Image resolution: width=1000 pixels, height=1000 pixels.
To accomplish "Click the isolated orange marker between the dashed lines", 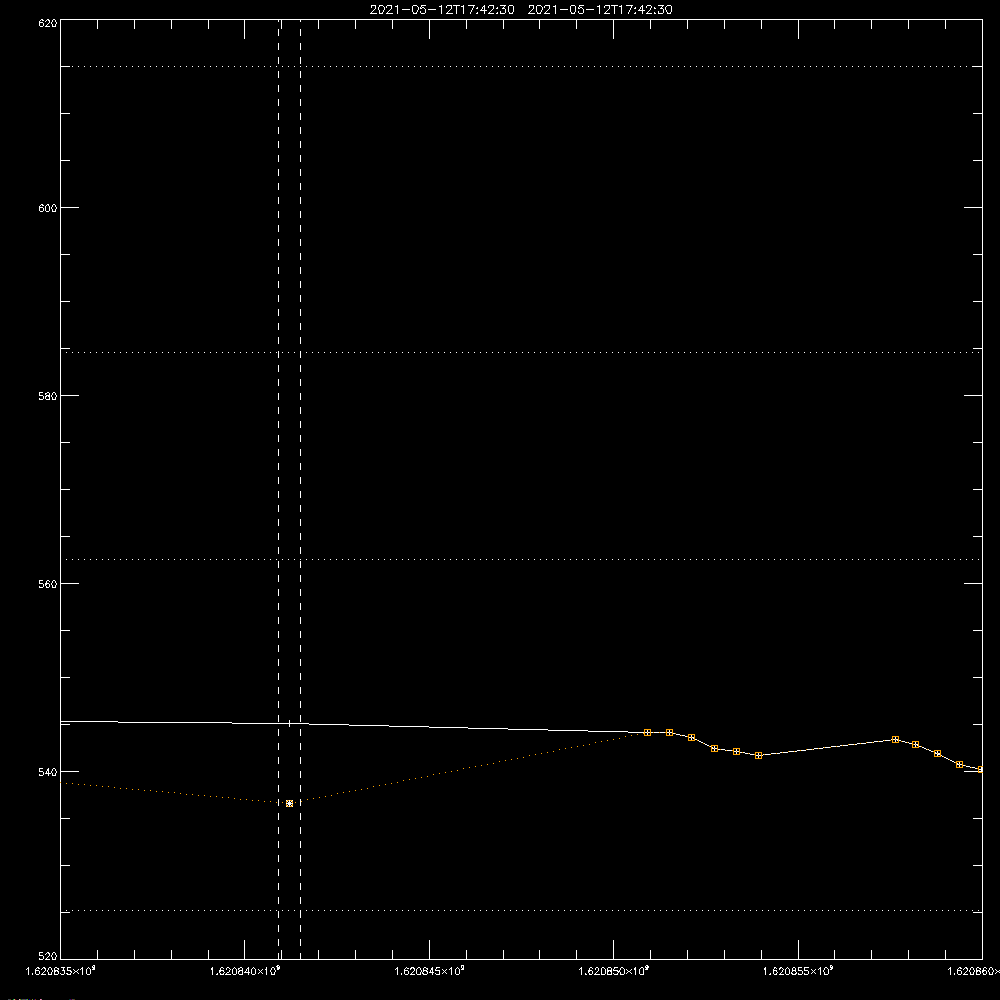I will [x=290, y=804].
